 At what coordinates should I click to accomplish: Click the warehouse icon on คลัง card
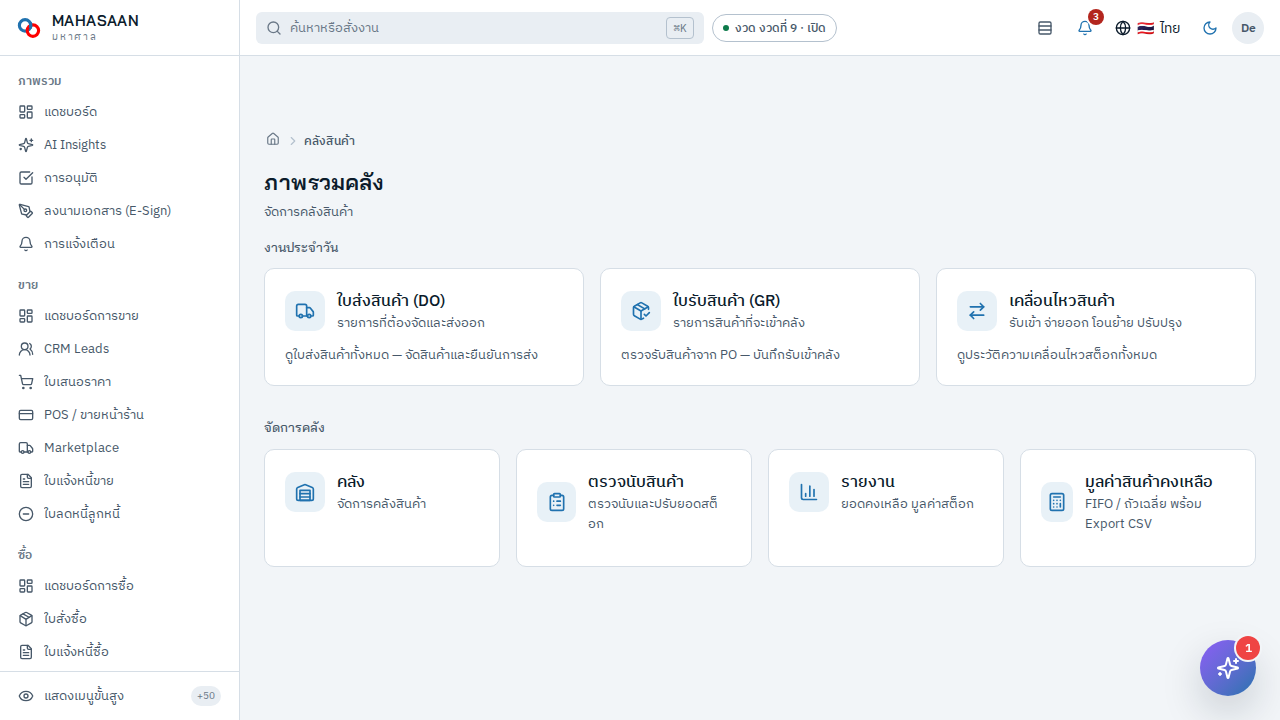tap(305, 492)
